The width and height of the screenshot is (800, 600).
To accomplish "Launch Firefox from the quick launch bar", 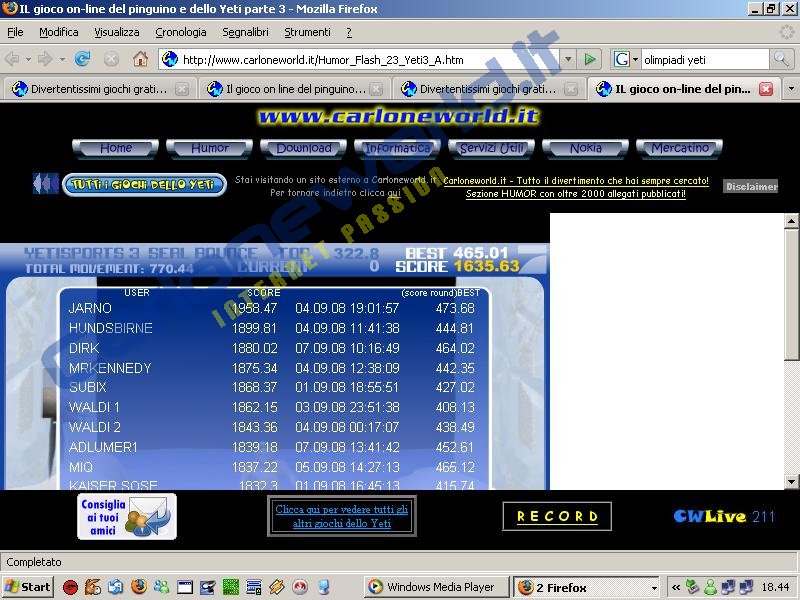I will click(x=138, y=587).
